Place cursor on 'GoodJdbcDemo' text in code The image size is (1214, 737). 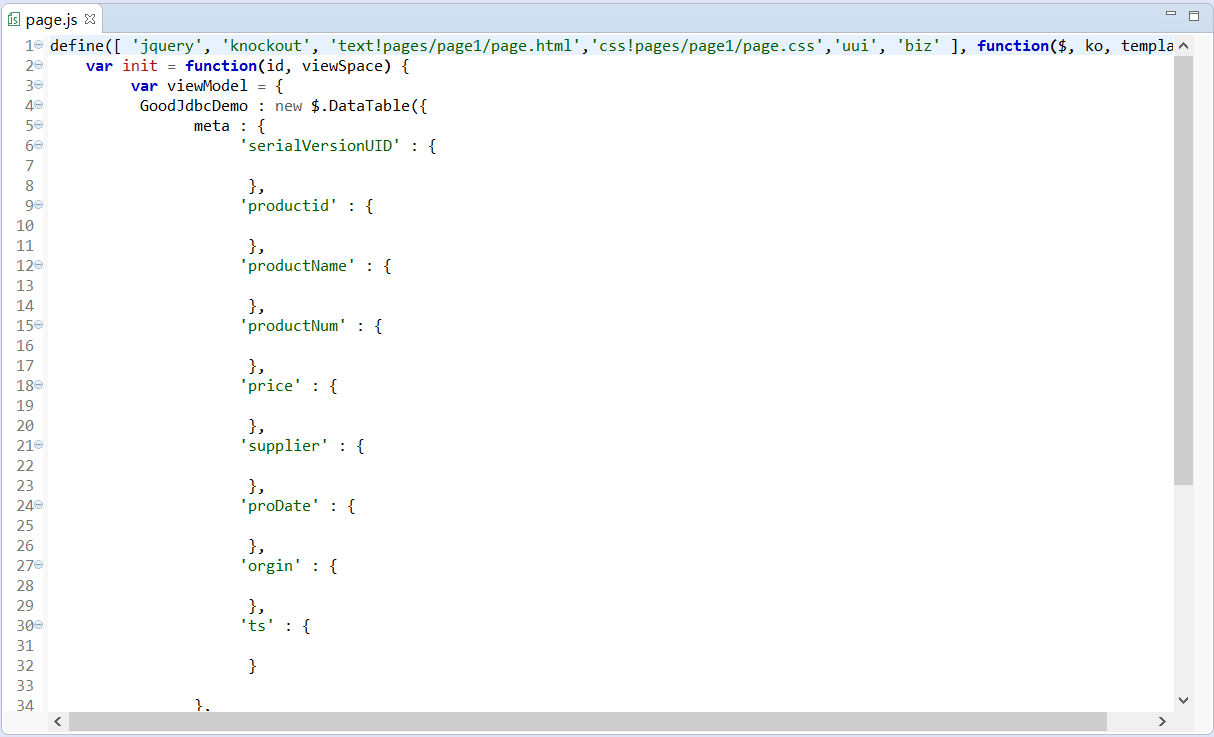pyautogui.click(x=193, y=106)
